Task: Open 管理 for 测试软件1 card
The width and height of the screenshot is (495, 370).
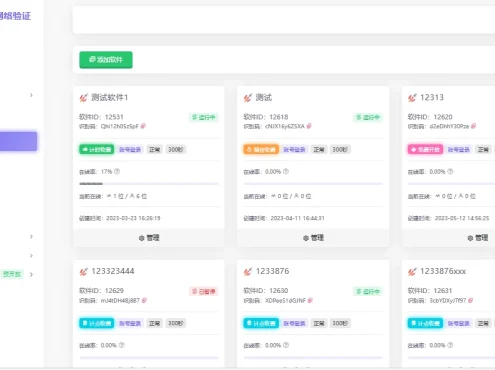Action: point(149,238)
